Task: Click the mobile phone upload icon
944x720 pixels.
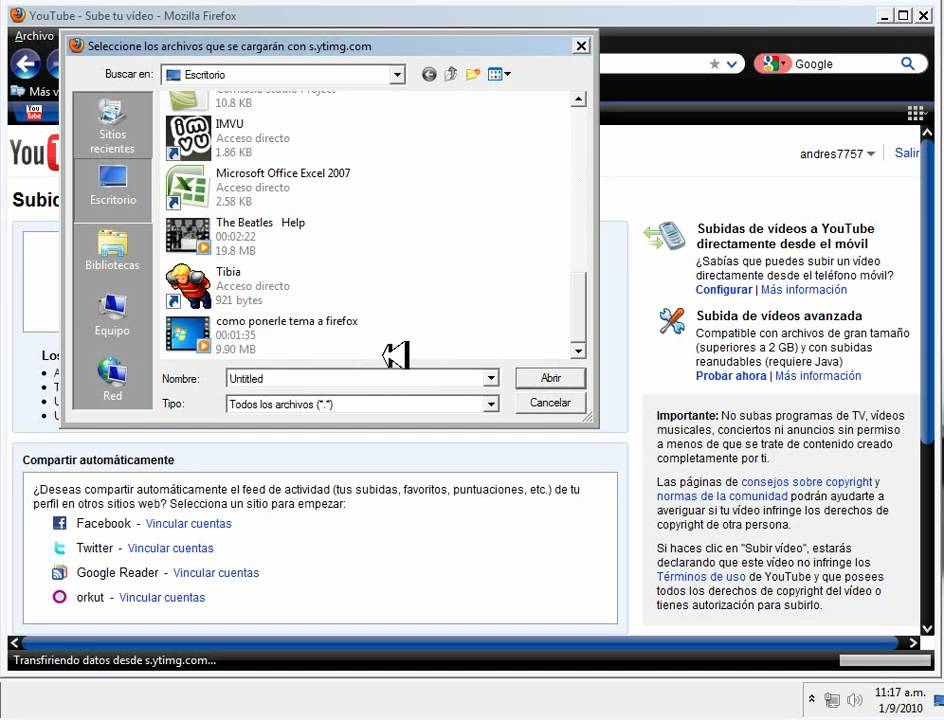Action: [665, 235]
